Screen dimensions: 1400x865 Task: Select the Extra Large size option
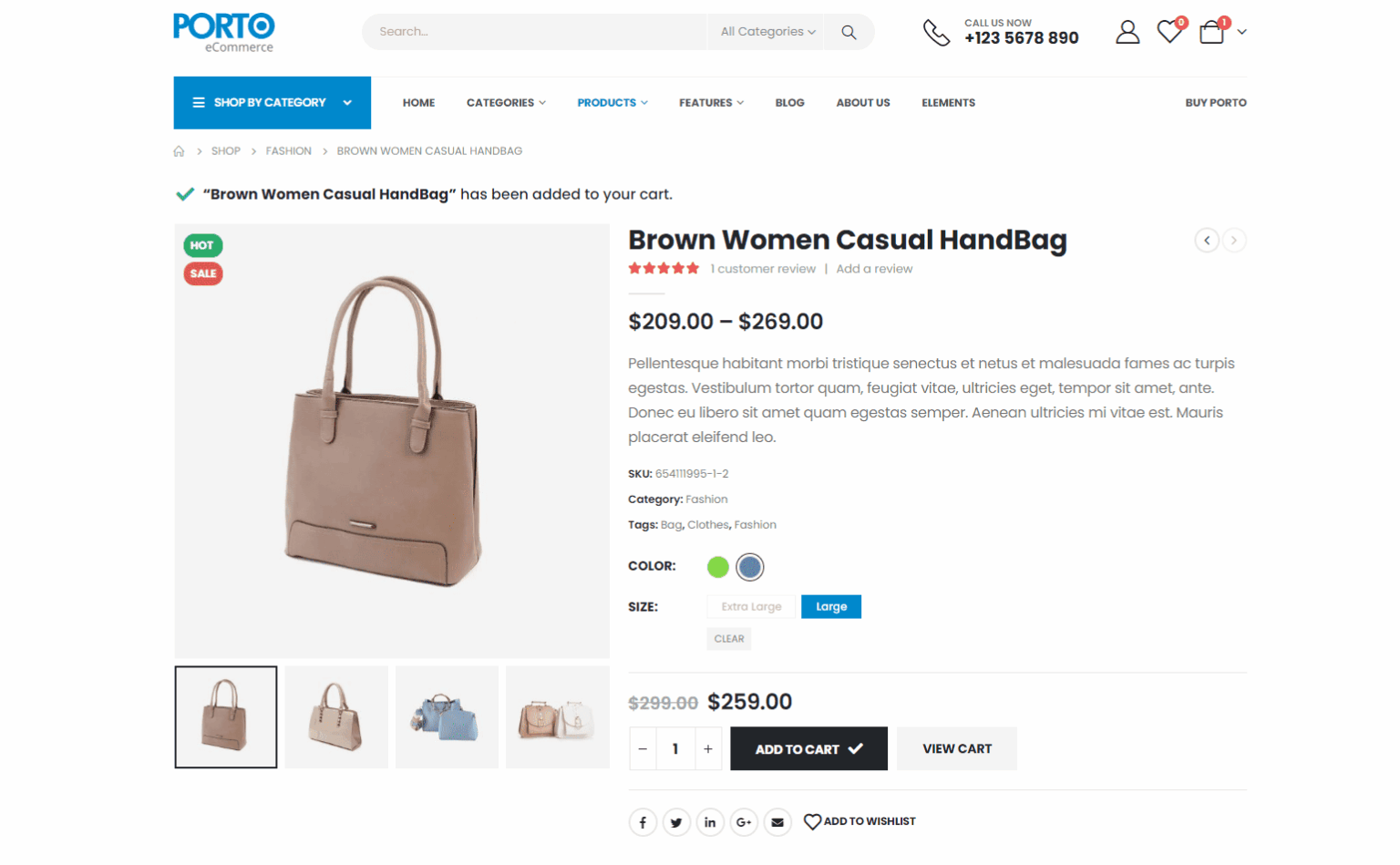click(750, 606)
